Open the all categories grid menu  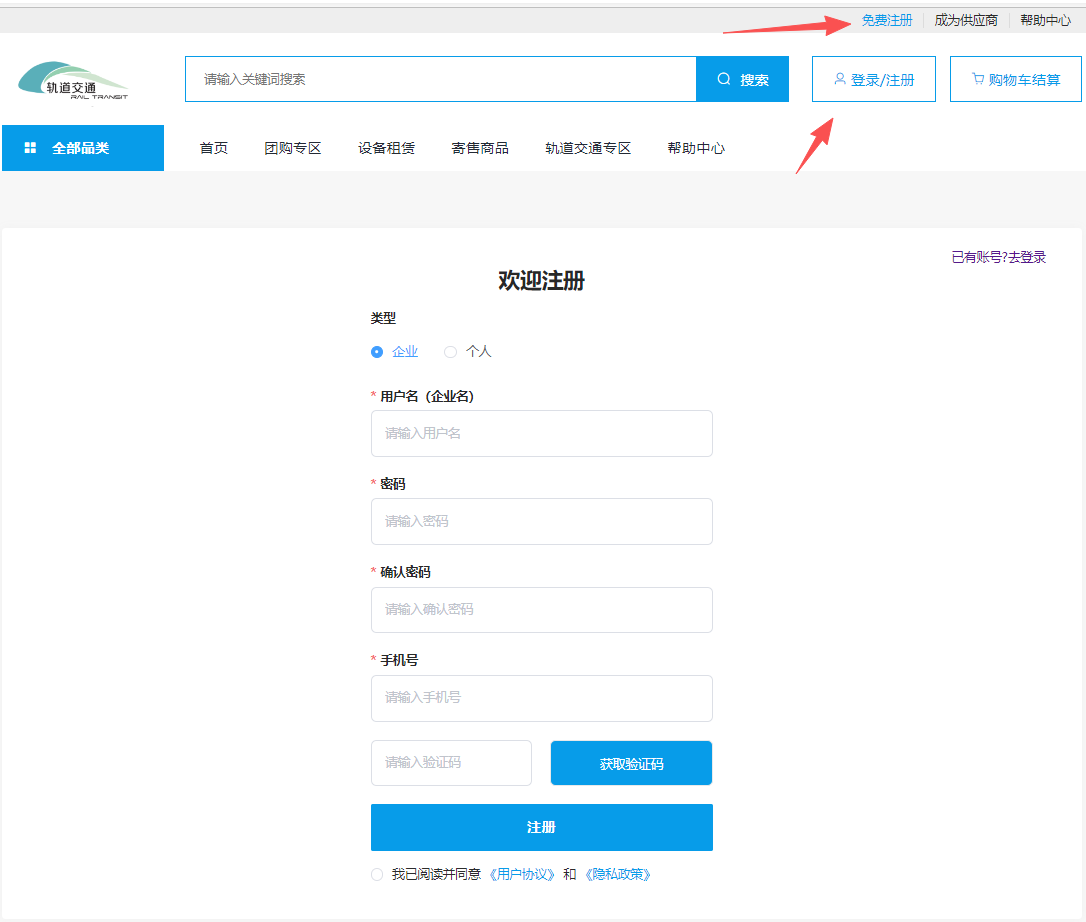(x=83, y=148)
